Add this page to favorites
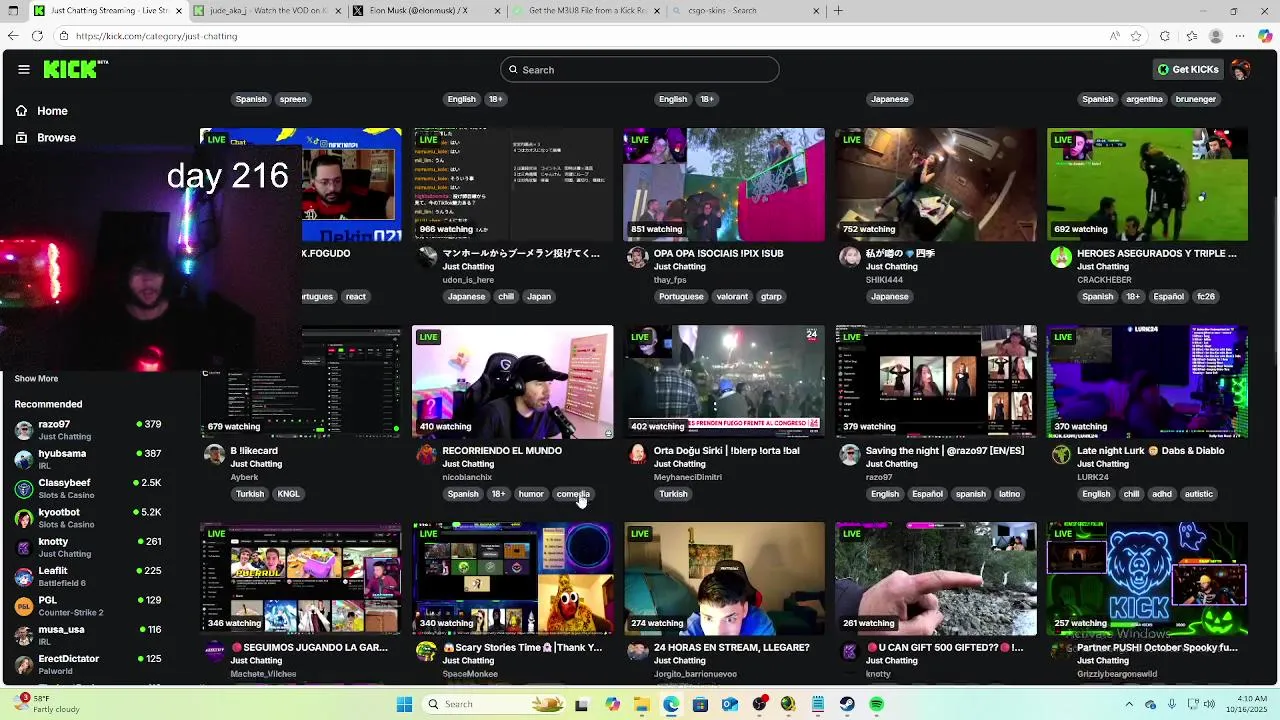 tap(1136, 36)
